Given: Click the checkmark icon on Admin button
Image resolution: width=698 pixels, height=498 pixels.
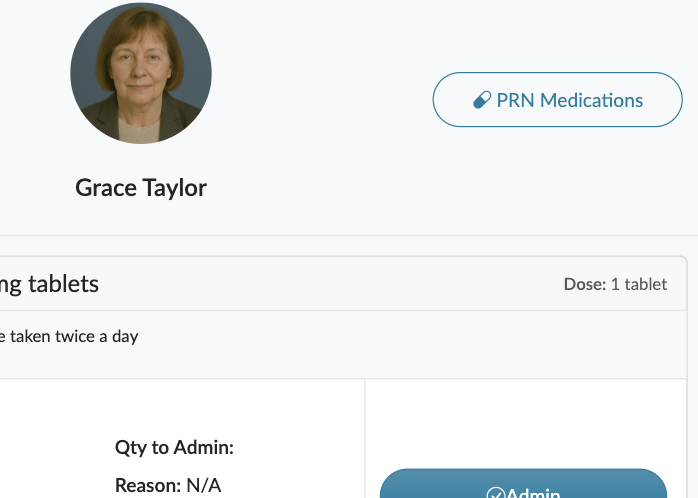Looking at the screenshot, I should click(x=495, y=494).
